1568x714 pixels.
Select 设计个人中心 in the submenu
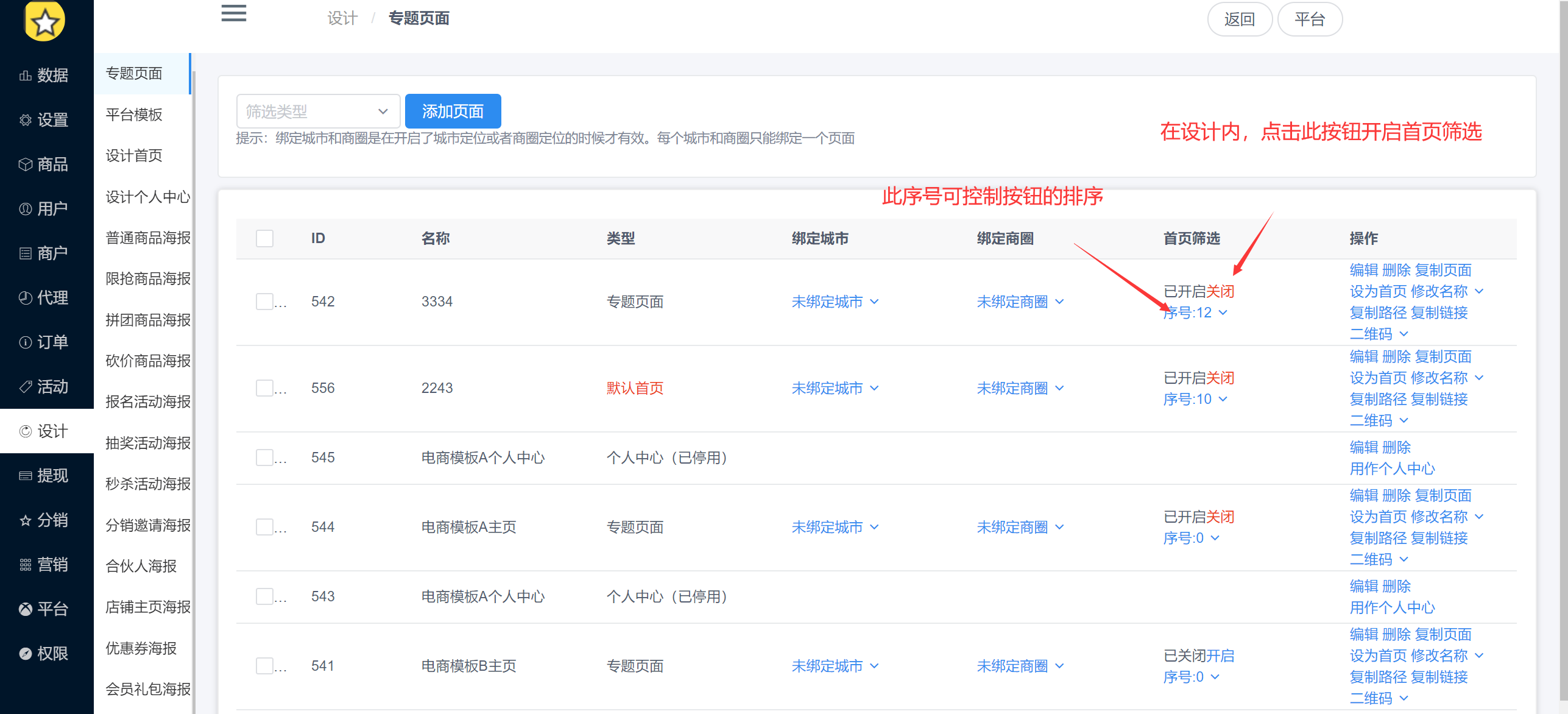(148, 197)
